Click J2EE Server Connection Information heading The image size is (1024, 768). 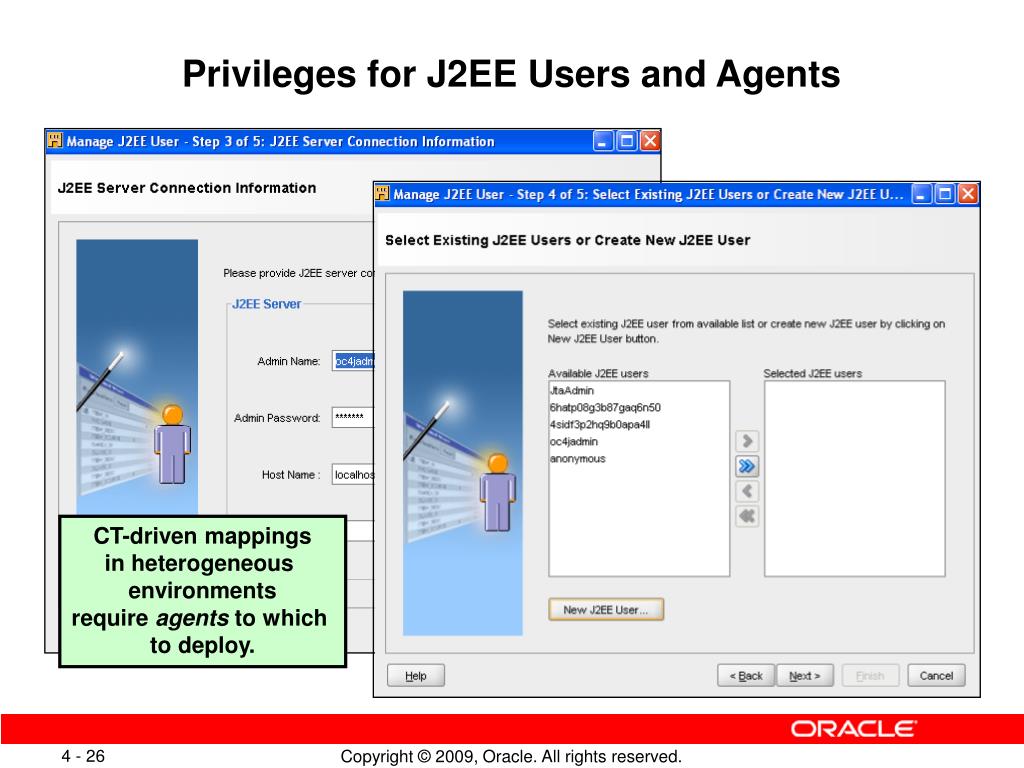point(187,188)
